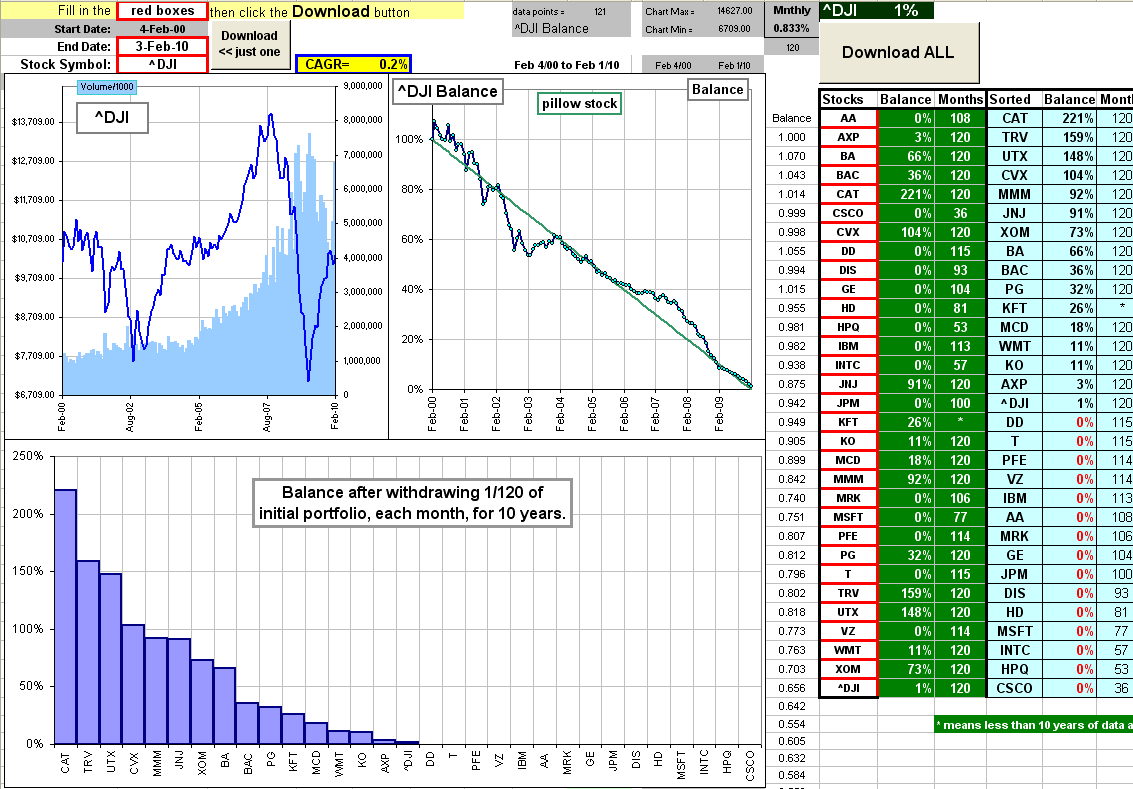Click TRV's 159% balance in Stocks table
Viewport: 1133px width, 789px height.
click(x=906, y=593)
